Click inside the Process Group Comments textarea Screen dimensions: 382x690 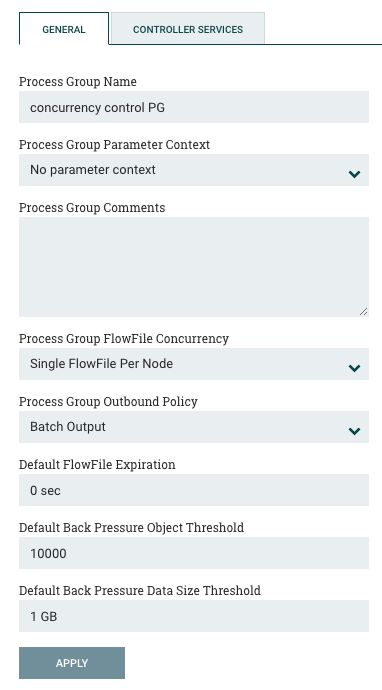pos(194,267)
